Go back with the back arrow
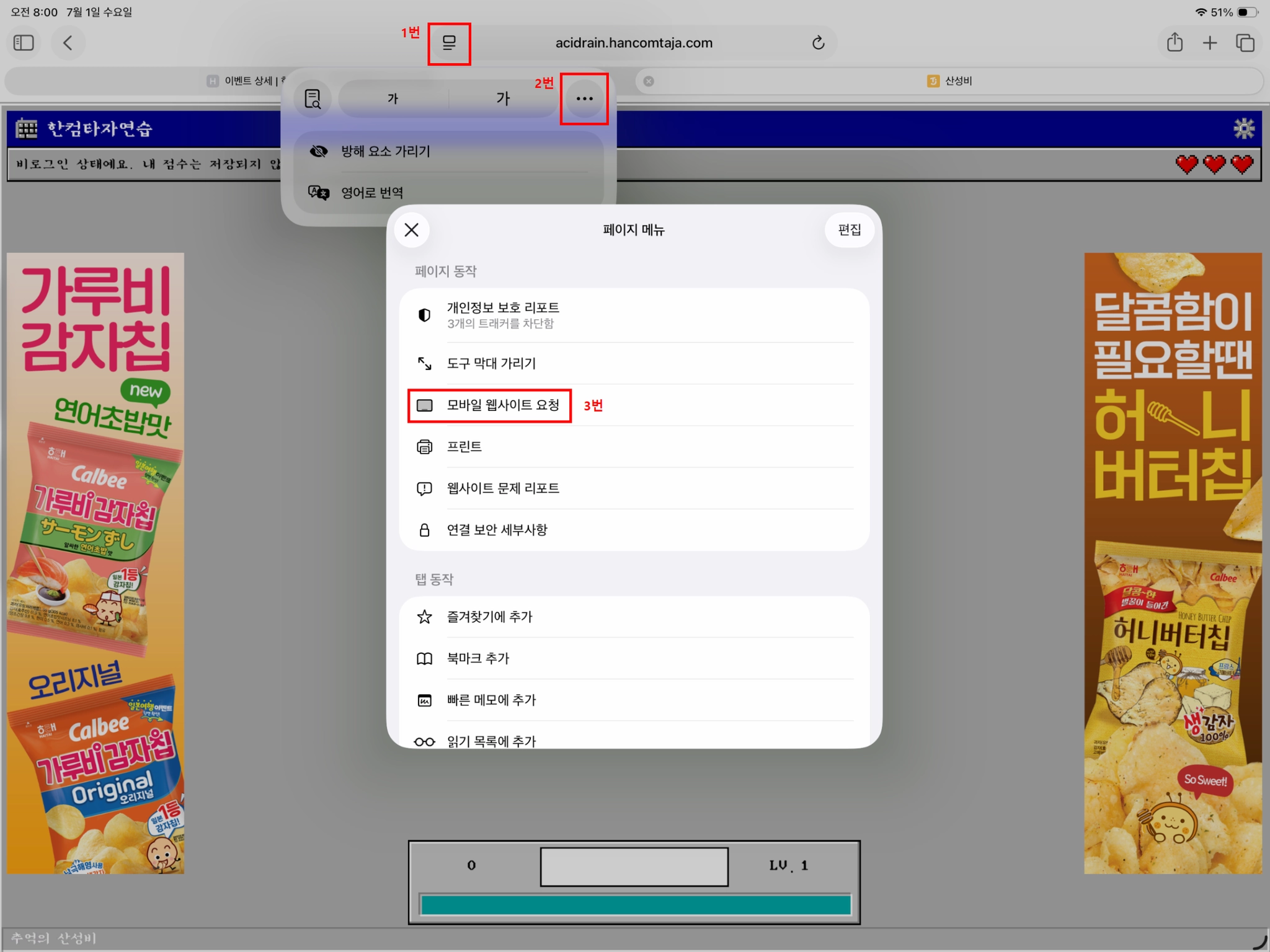 (68, 43)
